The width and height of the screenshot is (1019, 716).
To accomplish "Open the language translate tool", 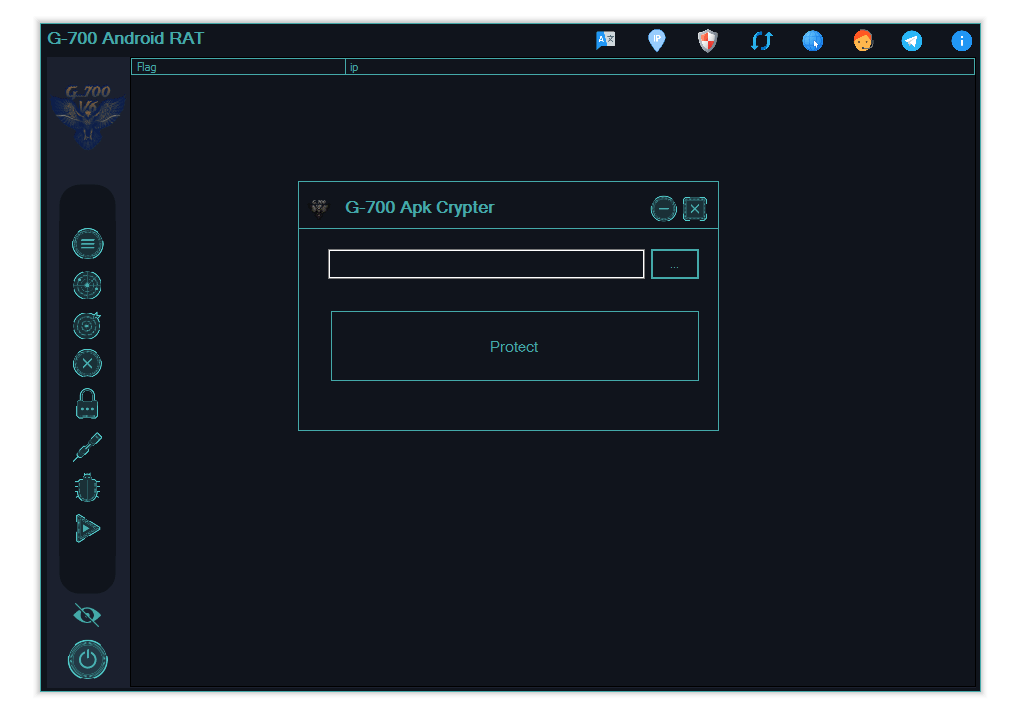I will [605, 40].
